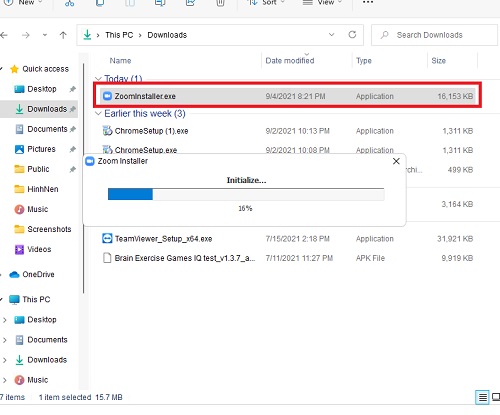Open the Sort menu in toolbar
The height and width of the screenshot is (415, 500).
pyautogui.click(x=267, y=2)
